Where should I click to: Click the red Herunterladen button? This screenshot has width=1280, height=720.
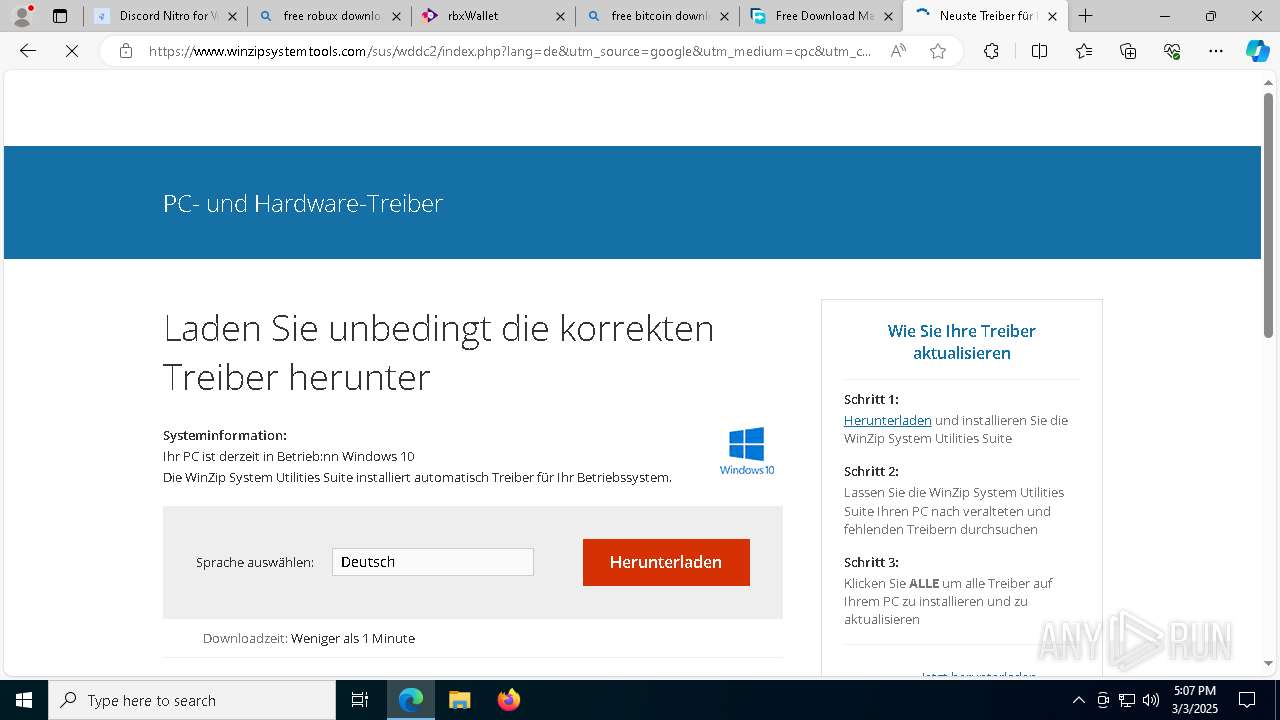pyautogui.click(x=666, y=562)
